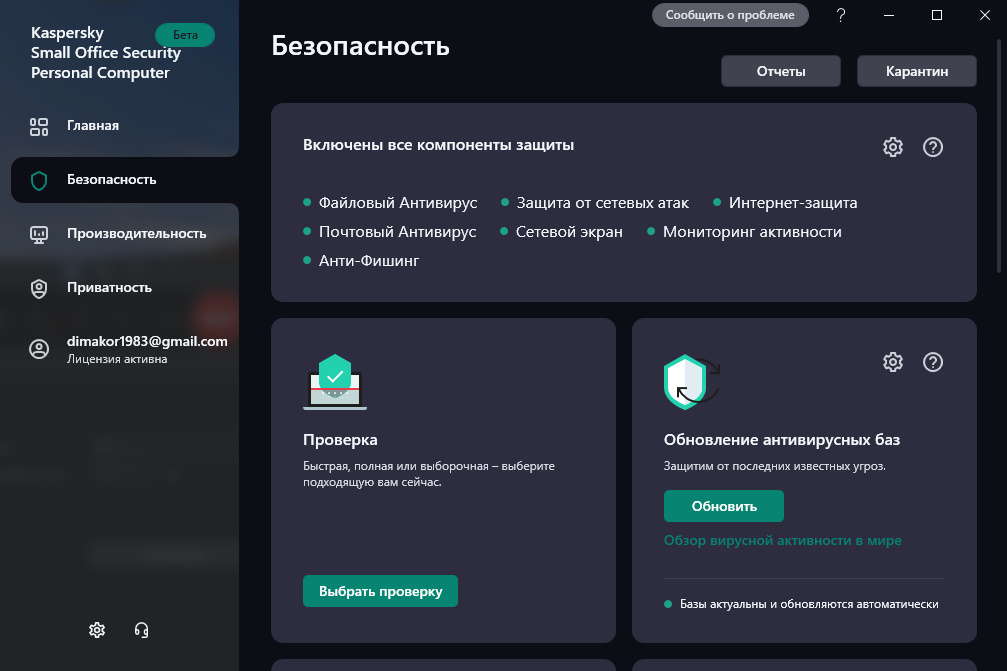Screen dimensions: 1007x671
Task: Minimize the Kaspersky window
Action: [x=889, y=15]
